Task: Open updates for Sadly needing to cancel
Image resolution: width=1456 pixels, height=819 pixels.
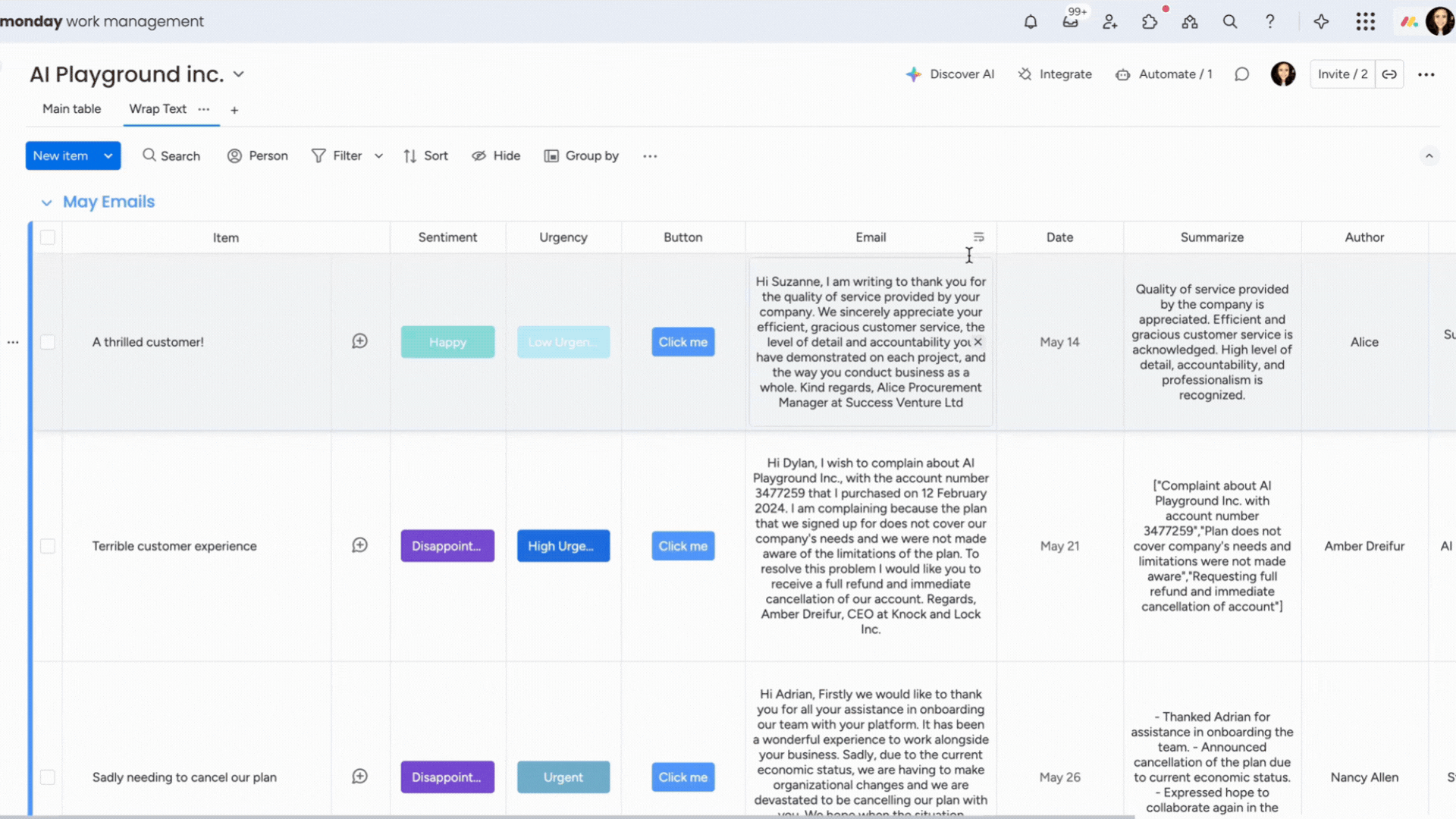Action: coord(359,777)
